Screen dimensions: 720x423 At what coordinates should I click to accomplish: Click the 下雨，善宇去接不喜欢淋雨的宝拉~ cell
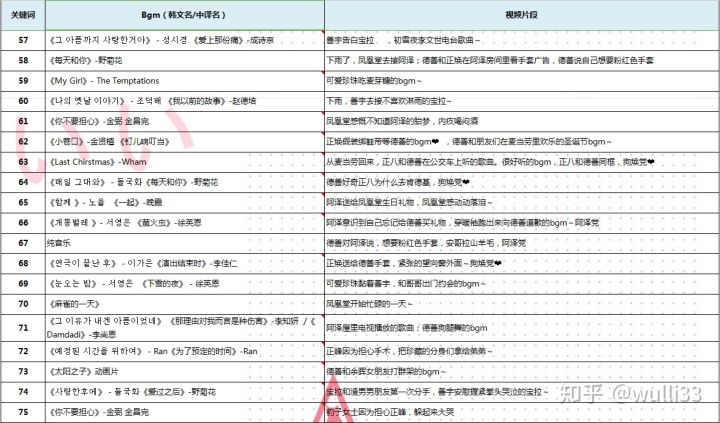(x=522, y=101)
